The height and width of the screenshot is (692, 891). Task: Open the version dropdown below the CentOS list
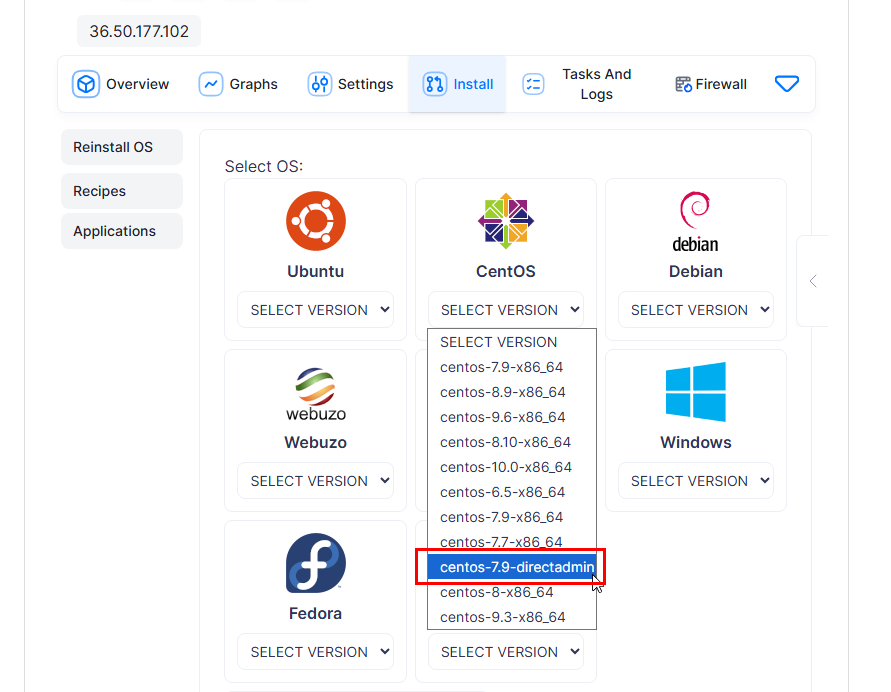tap(506, 652)
